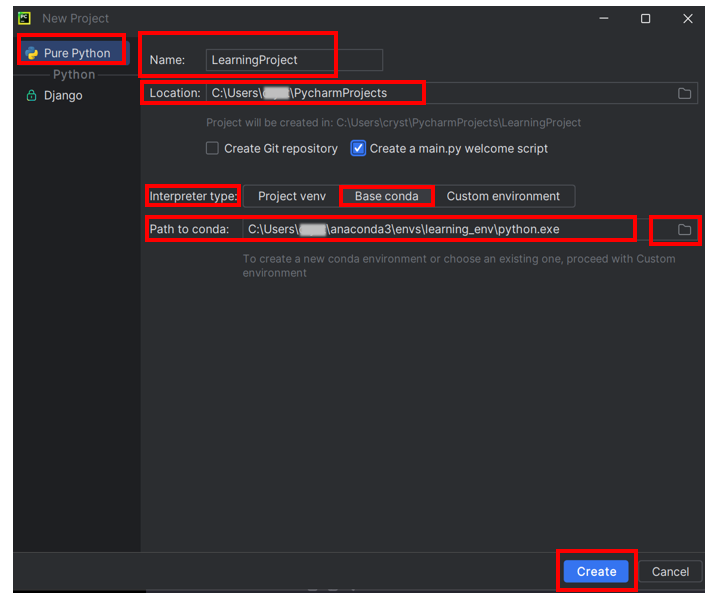Click the 'Path to conda:' label
Viewport: 715px width, 601px height.
click(x=189, y=229)
